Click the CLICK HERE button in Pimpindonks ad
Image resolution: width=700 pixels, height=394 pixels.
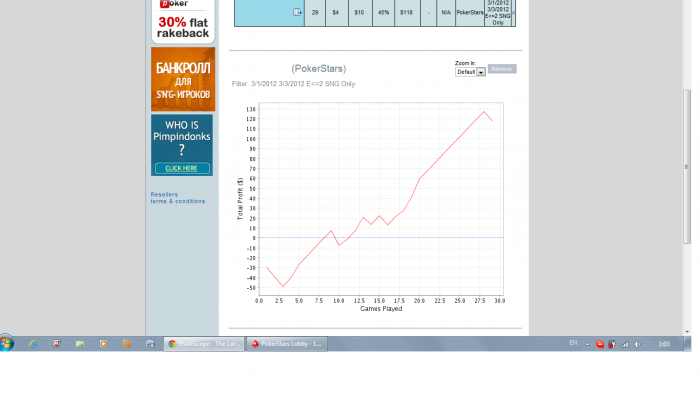pos(182,168)
